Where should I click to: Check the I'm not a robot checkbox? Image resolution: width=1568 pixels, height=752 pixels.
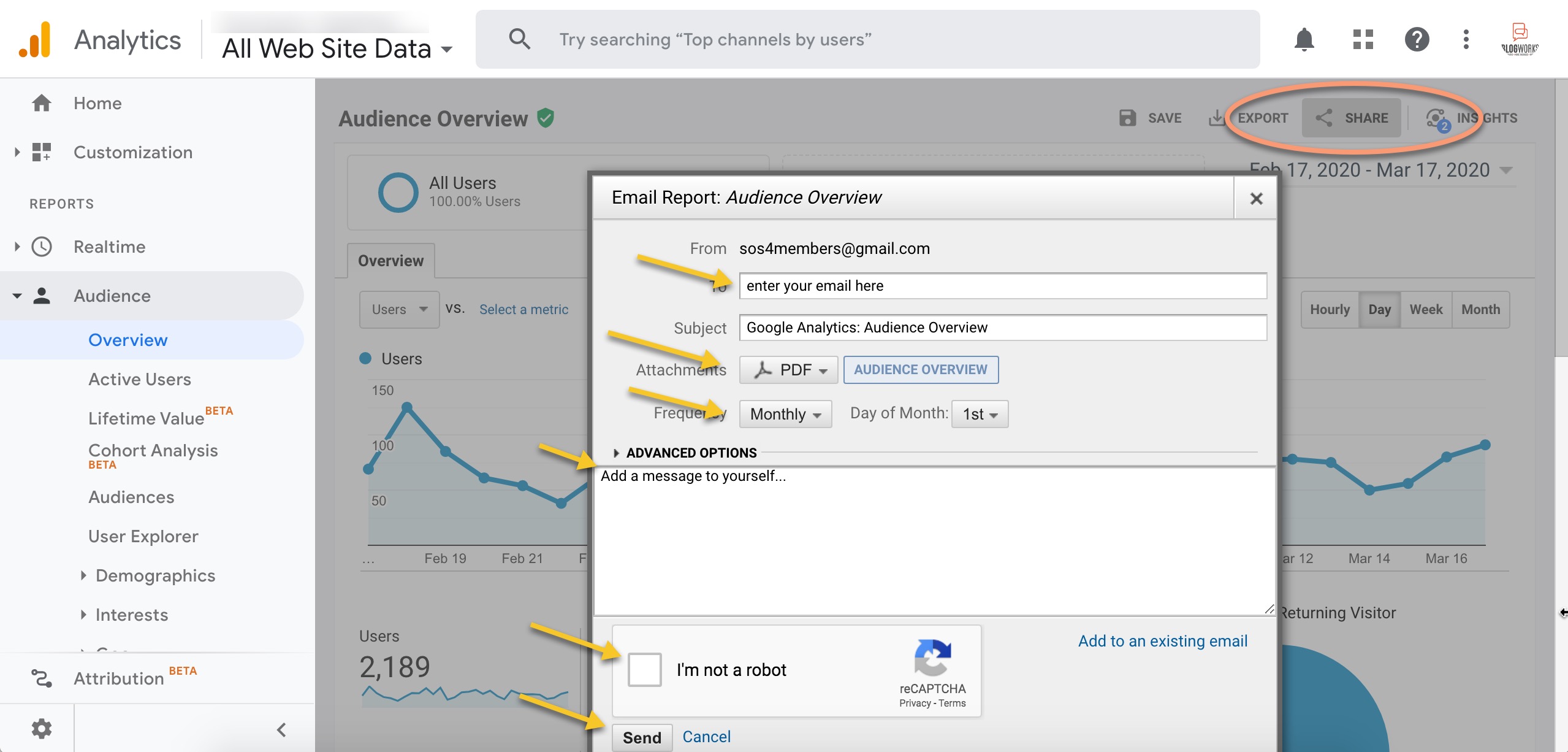(644, 669)
